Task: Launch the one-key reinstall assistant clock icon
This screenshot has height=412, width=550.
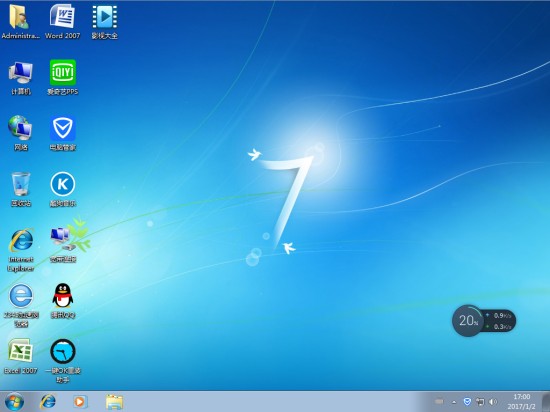Action: tap(63, 361)
